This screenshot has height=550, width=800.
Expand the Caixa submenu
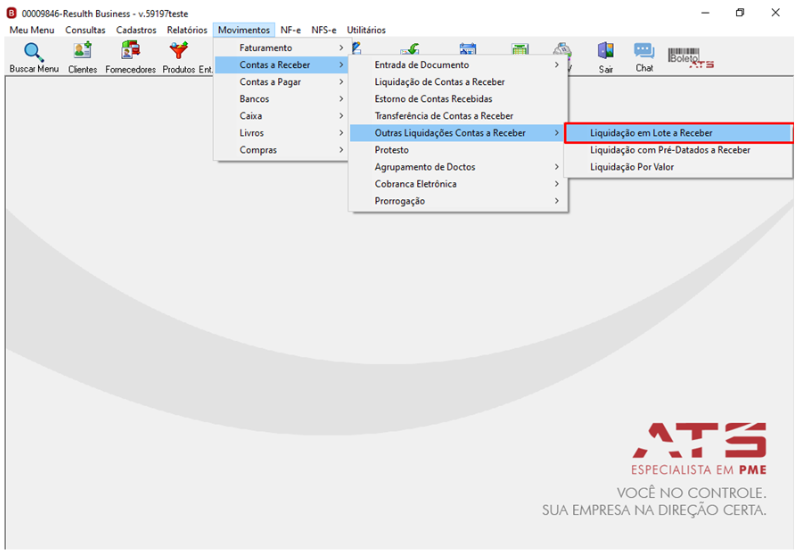(x=281, y=116)
